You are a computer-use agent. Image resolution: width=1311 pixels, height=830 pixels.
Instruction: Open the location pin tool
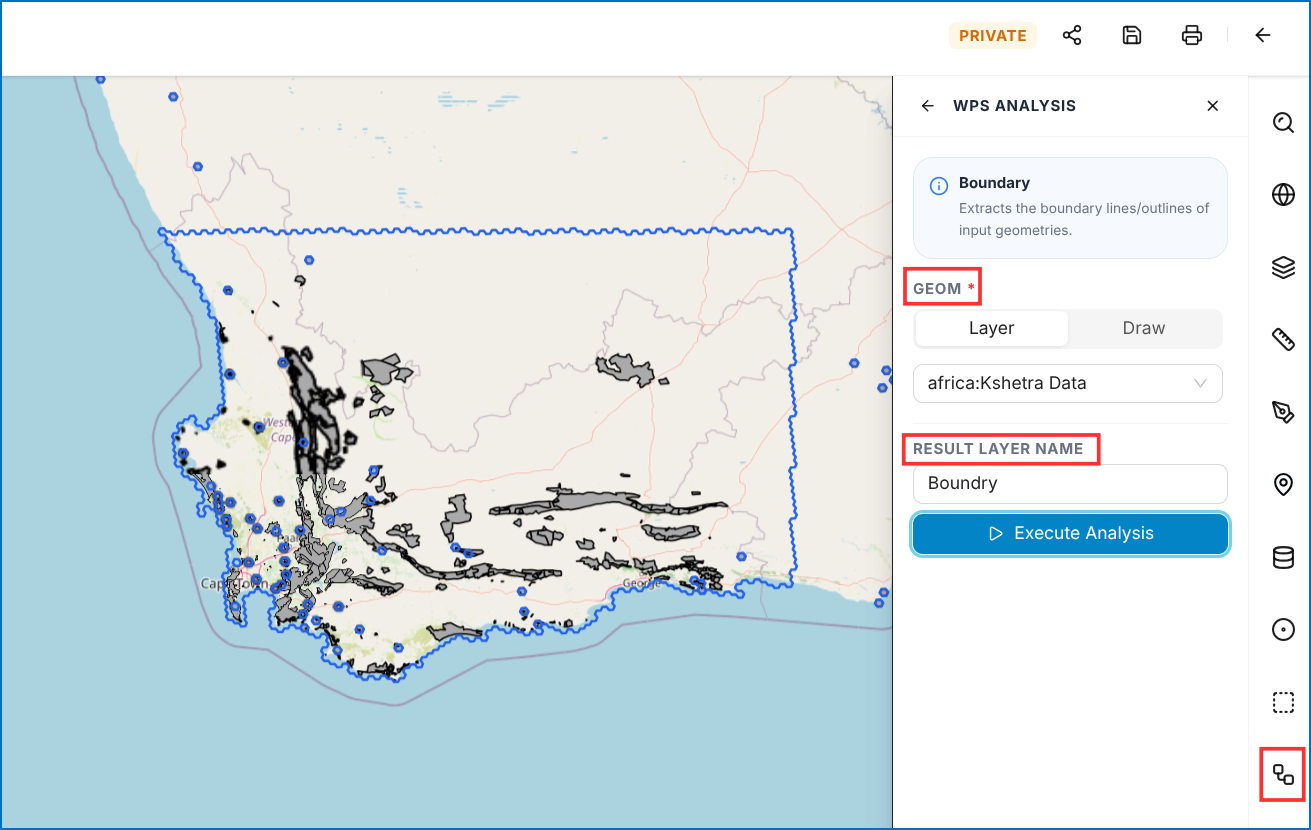click(1283, 485)
